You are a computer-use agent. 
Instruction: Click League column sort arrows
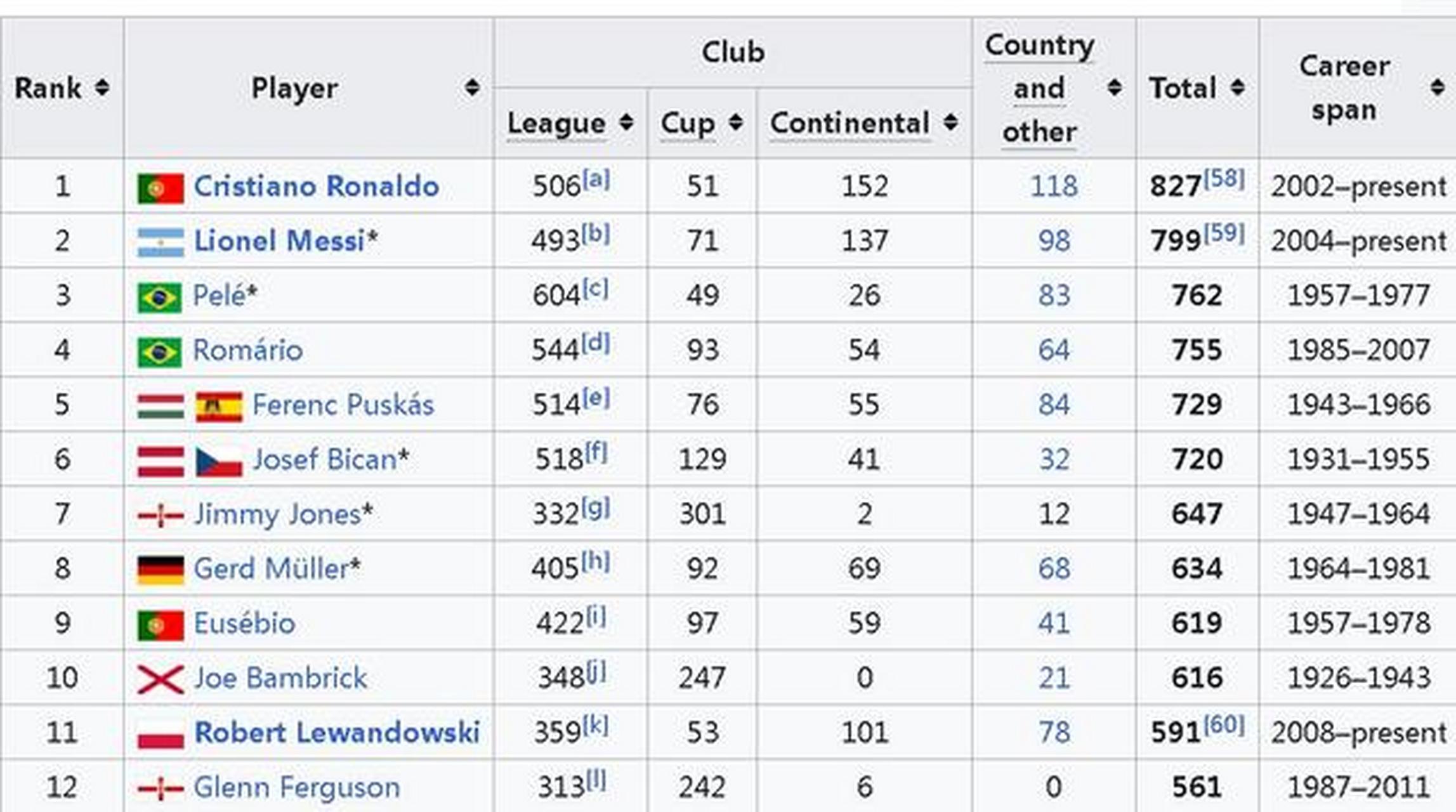(626, 122)
